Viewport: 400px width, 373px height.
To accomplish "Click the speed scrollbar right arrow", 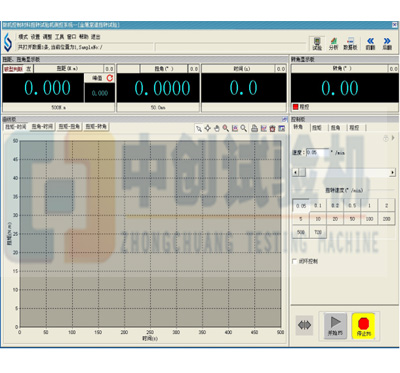I will tap(392, 172).
